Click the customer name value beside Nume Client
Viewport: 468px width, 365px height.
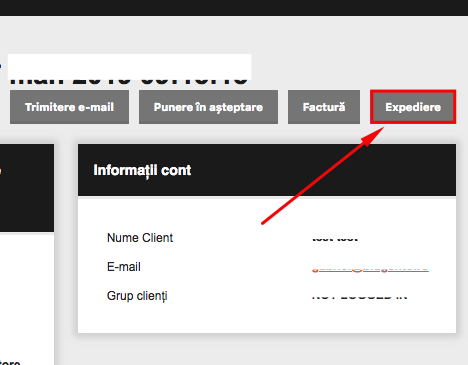click(x=335, y=239)
